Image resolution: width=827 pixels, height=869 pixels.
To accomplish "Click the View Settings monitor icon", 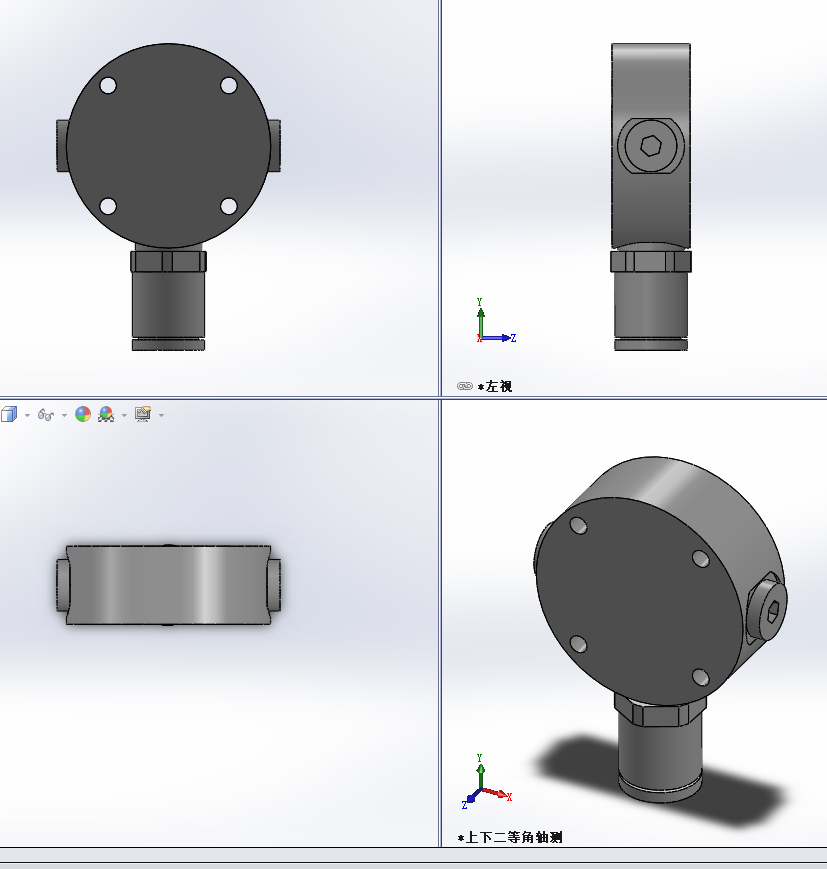I will 143,414.
